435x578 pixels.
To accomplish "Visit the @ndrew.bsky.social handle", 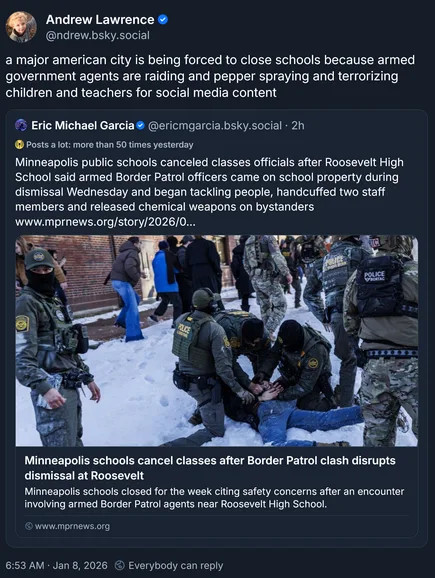I will tap(98, 35).
